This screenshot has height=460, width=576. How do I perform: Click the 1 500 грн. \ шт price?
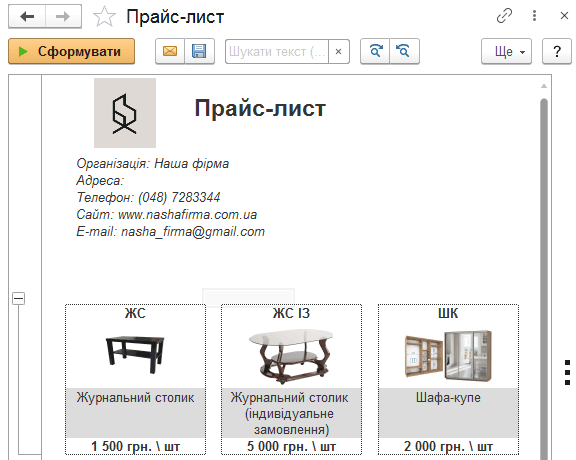136,446
